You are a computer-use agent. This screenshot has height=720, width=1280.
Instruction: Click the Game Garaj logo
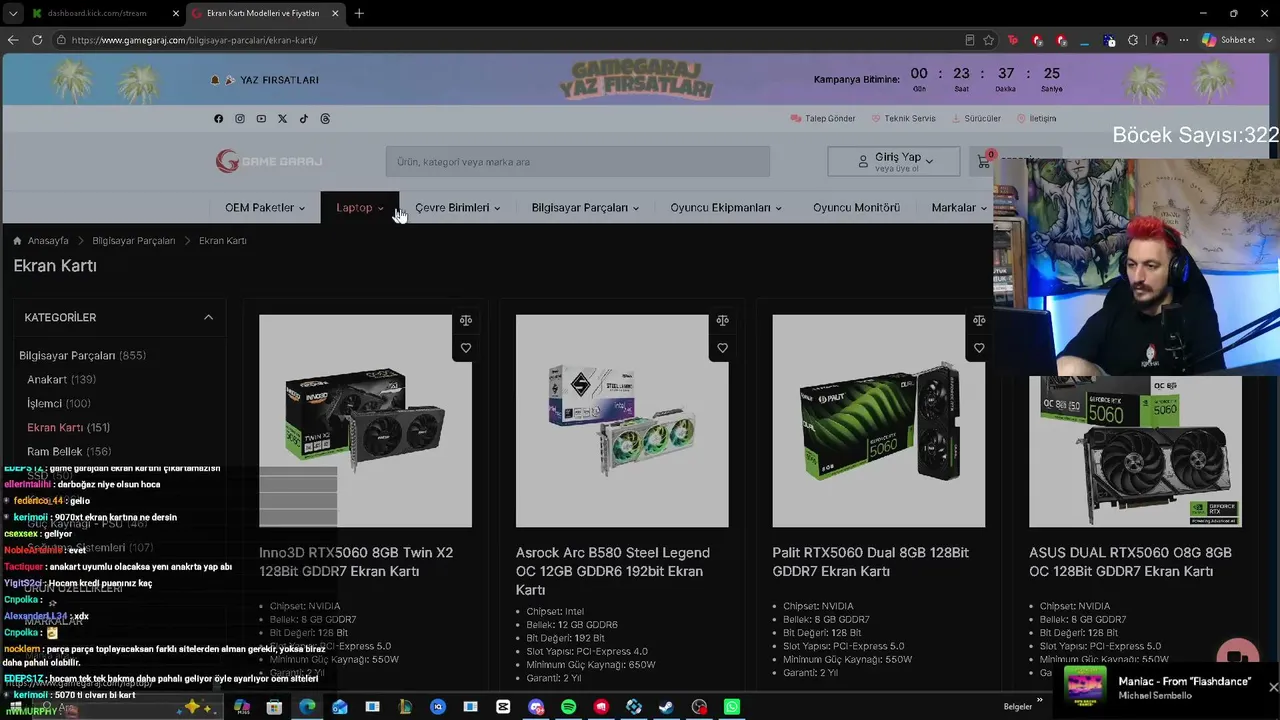(269, 161)
